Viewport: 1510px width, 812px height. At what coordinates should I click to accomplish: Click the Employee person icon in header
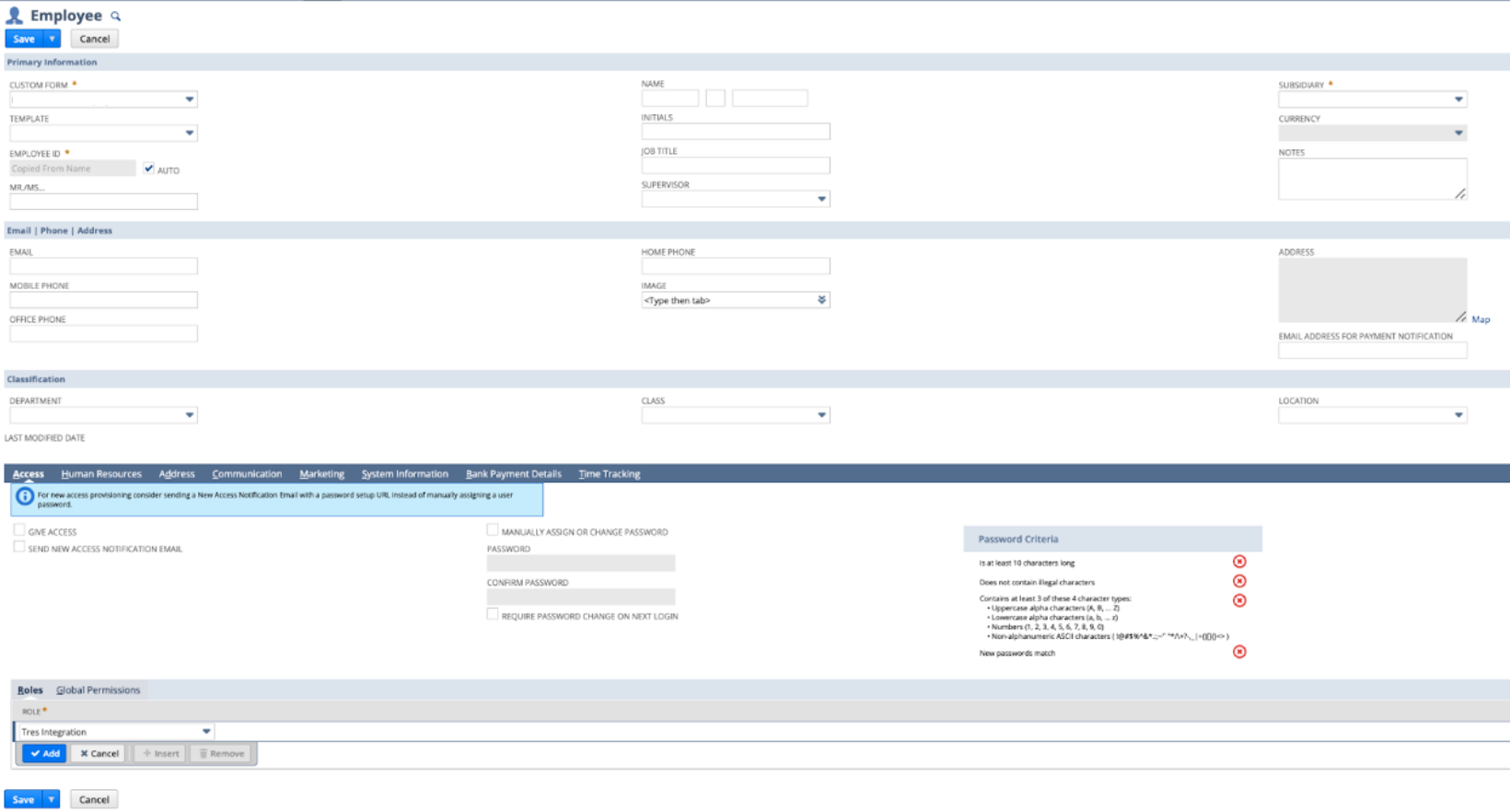(x=15, y=16)
